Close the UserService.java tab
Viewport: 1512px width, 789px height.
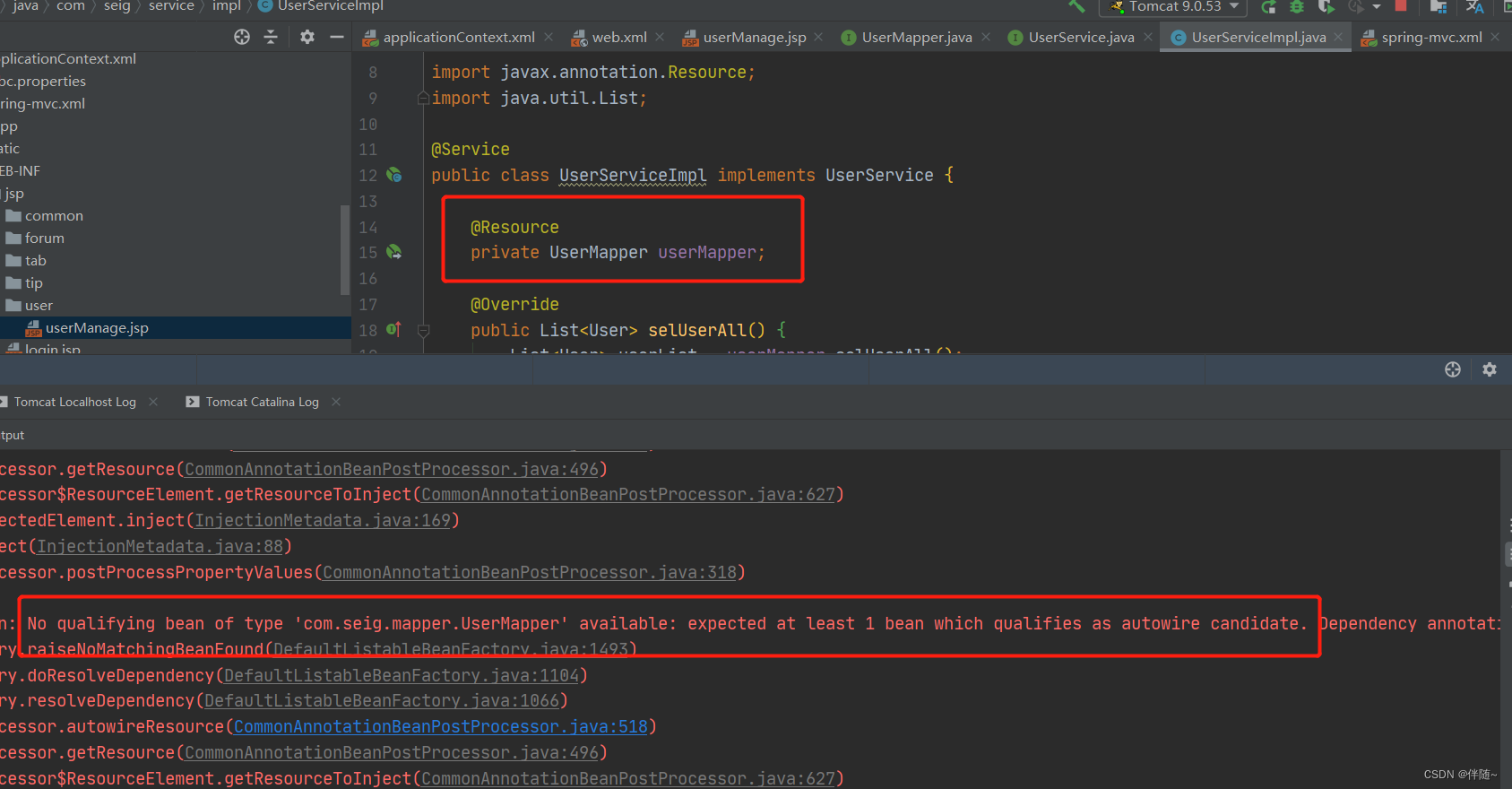[x=1148, y=37]
